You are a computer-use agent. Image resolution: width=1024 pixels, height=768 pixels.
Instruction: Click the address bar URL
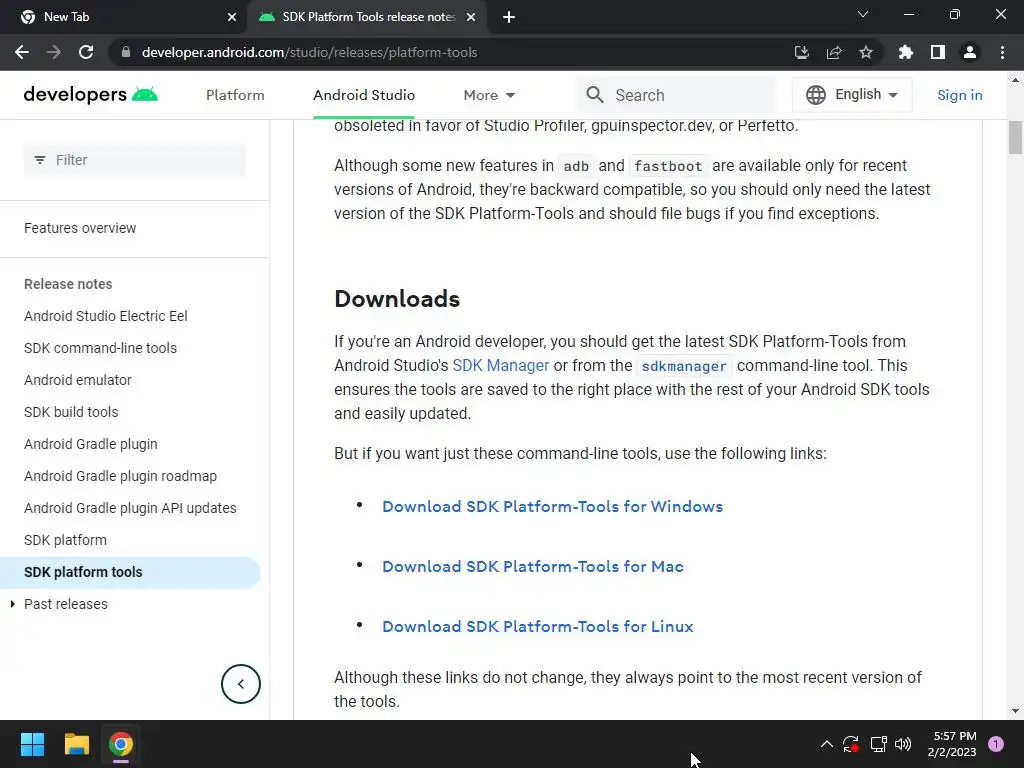(309, 52)
